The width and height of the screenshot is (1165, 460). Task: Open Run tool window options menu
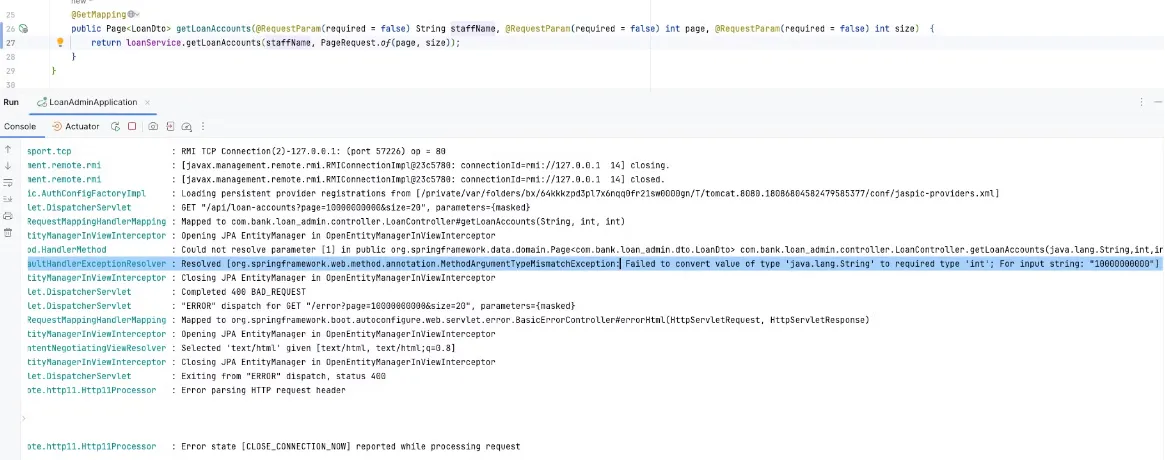(x=1141, y=102)
